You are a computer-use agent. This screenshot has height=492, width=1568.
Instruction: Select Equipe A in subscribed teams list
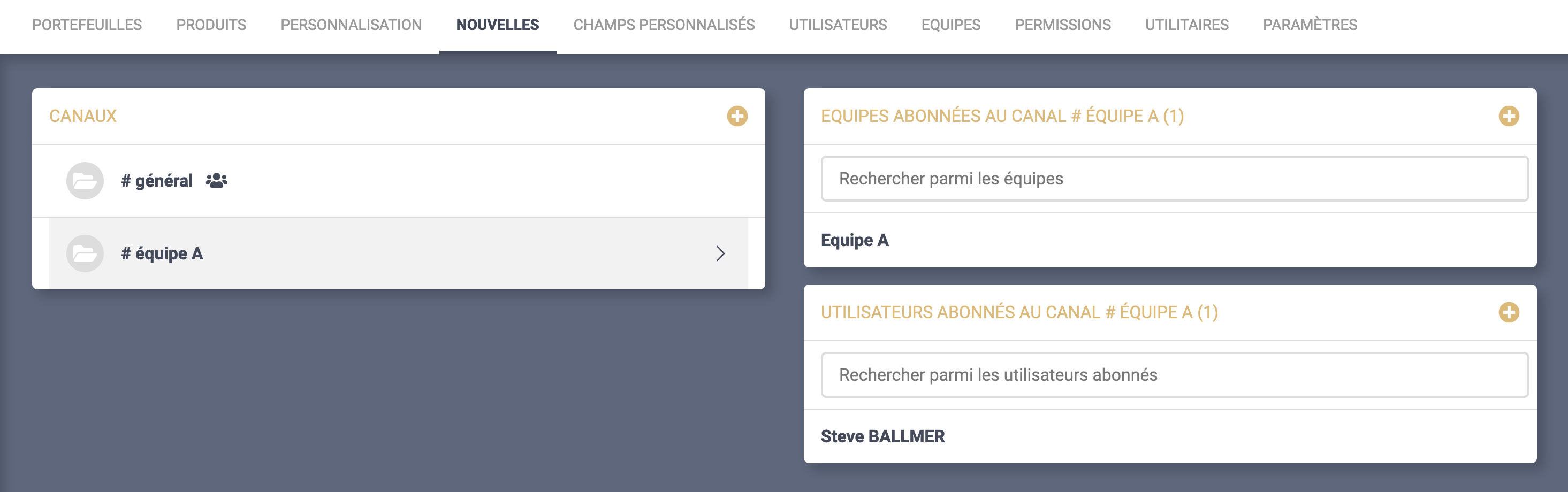(x=855, y=240)
